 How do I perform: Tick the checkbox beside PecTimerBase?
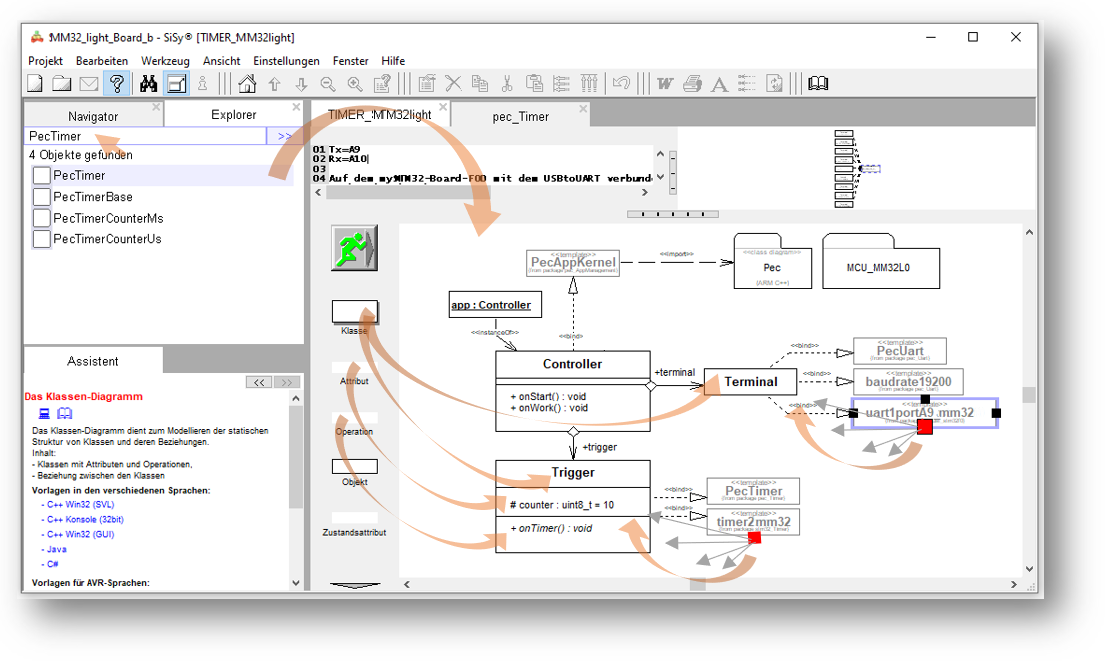click(x=42, y=197)
